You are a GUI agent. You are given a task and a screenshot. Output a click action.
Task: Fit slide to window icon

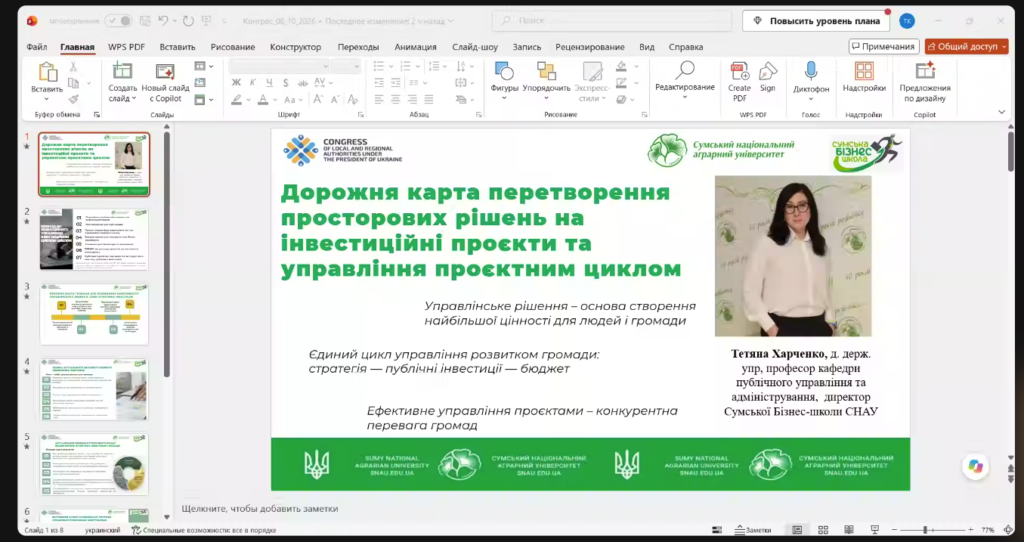[x=1010, y=530]
